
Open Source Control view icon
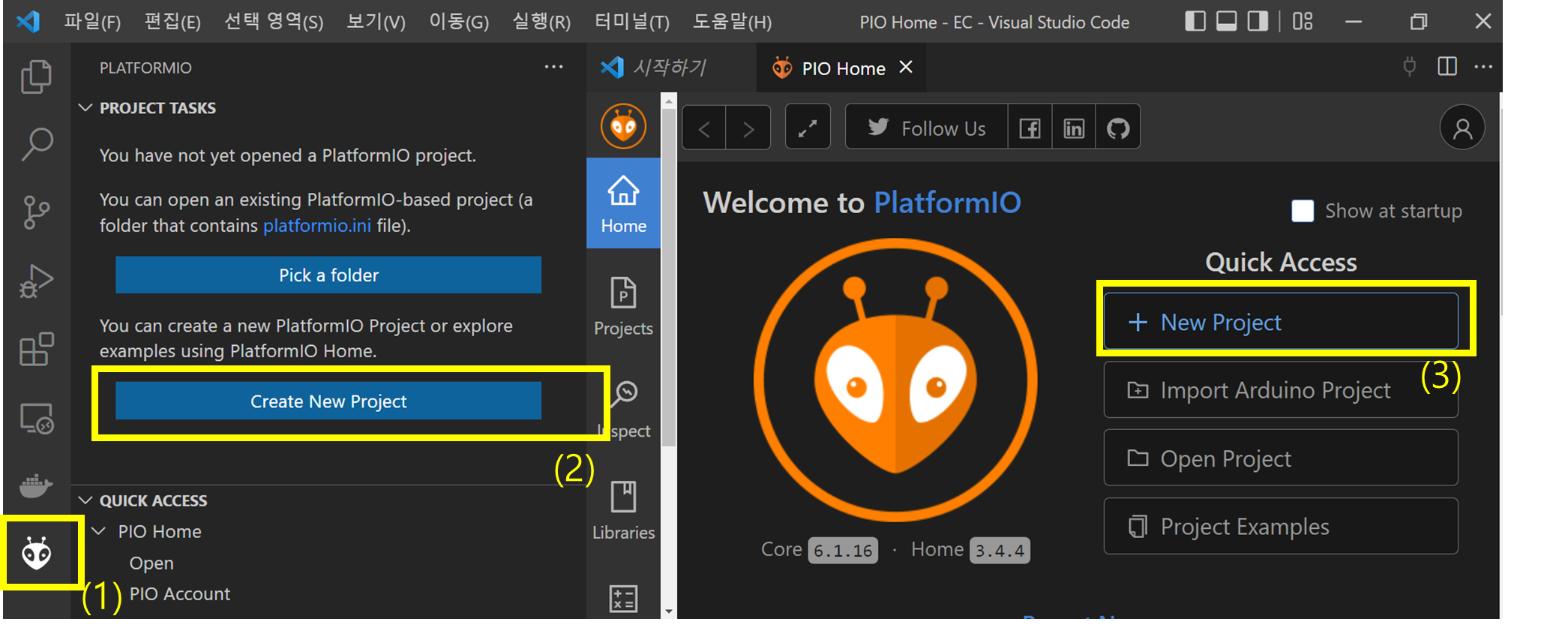pyautogui.click(x=36, y=212)
